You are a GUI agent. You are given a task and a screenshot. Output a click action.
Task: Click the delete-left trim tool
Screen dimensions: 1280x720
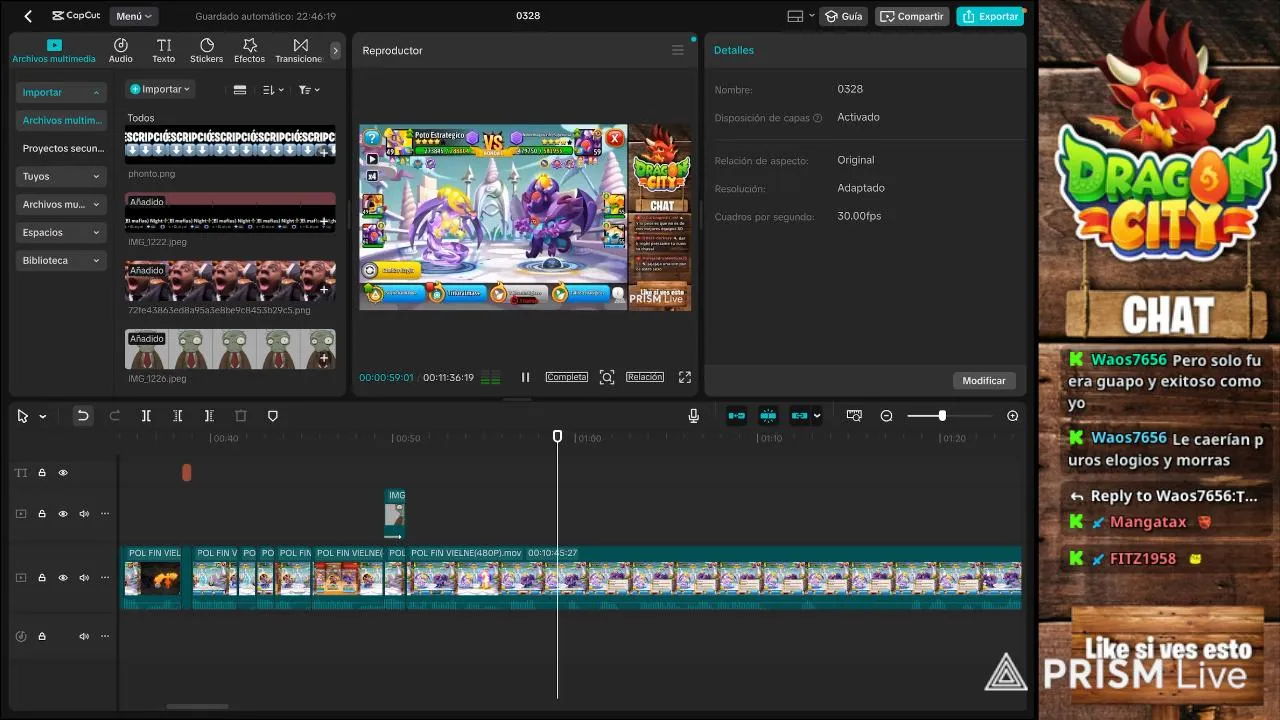(178, 416)
